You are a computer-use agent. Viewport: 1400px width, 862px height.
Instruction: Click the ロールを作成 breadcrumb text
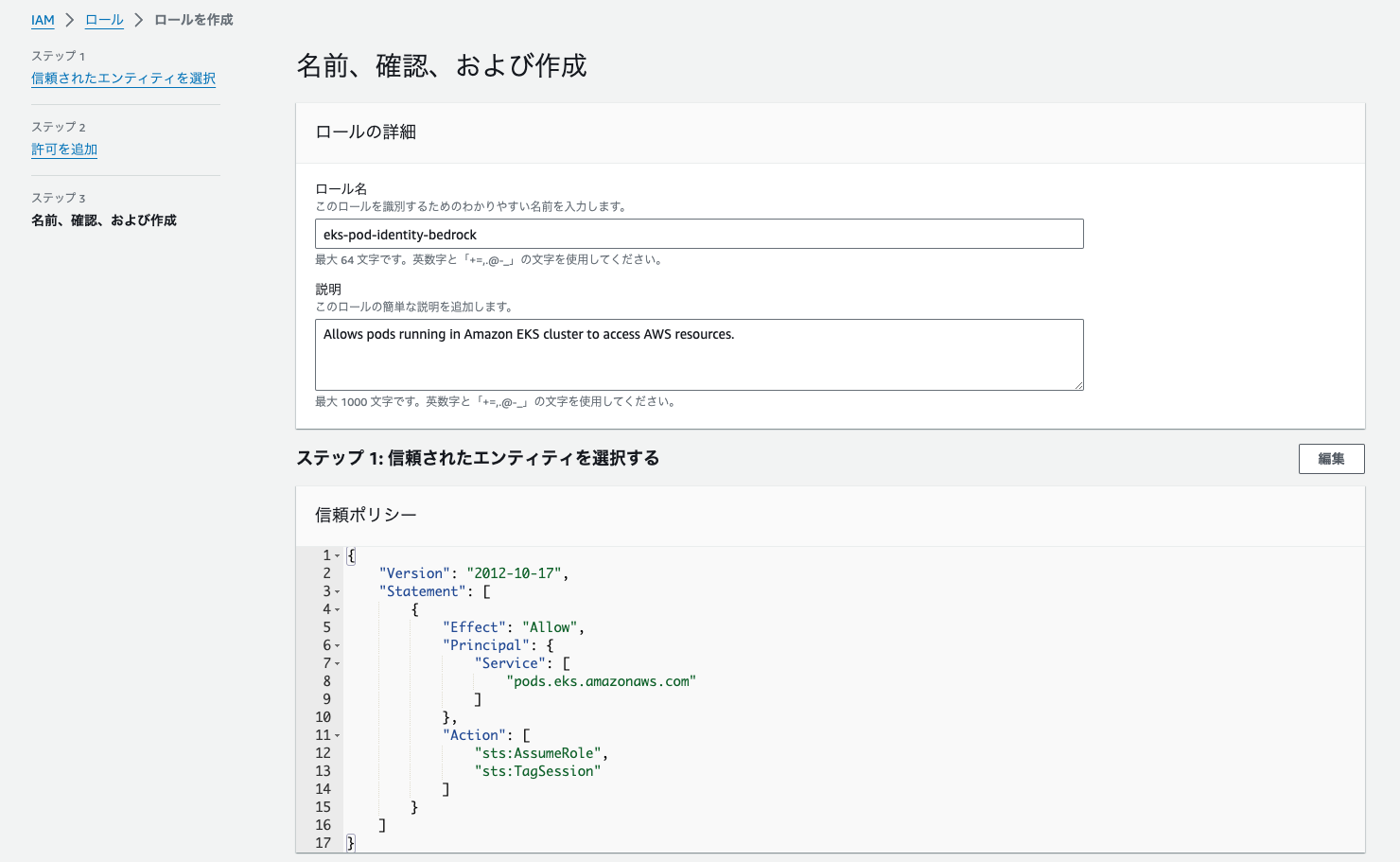coord(194,20)
